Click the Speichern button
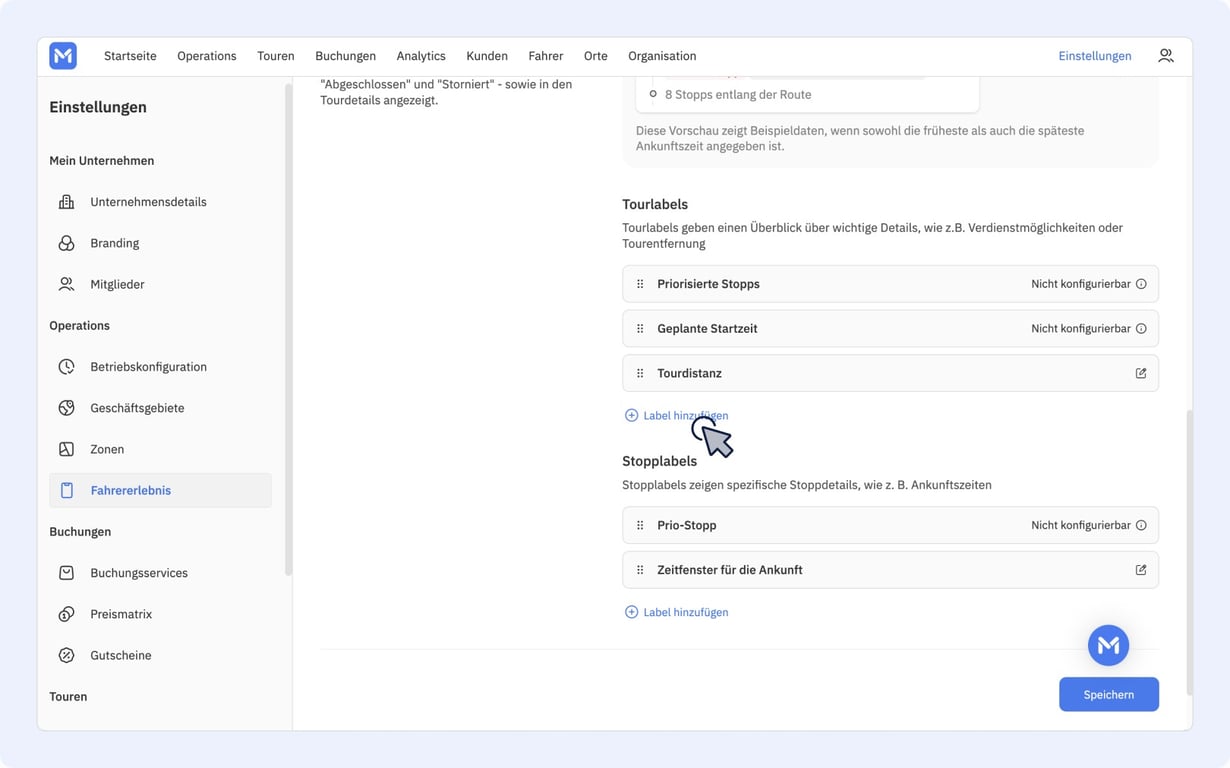Image resolution: width=1230 pixels, height=768 pixels. coord(1109,694)
